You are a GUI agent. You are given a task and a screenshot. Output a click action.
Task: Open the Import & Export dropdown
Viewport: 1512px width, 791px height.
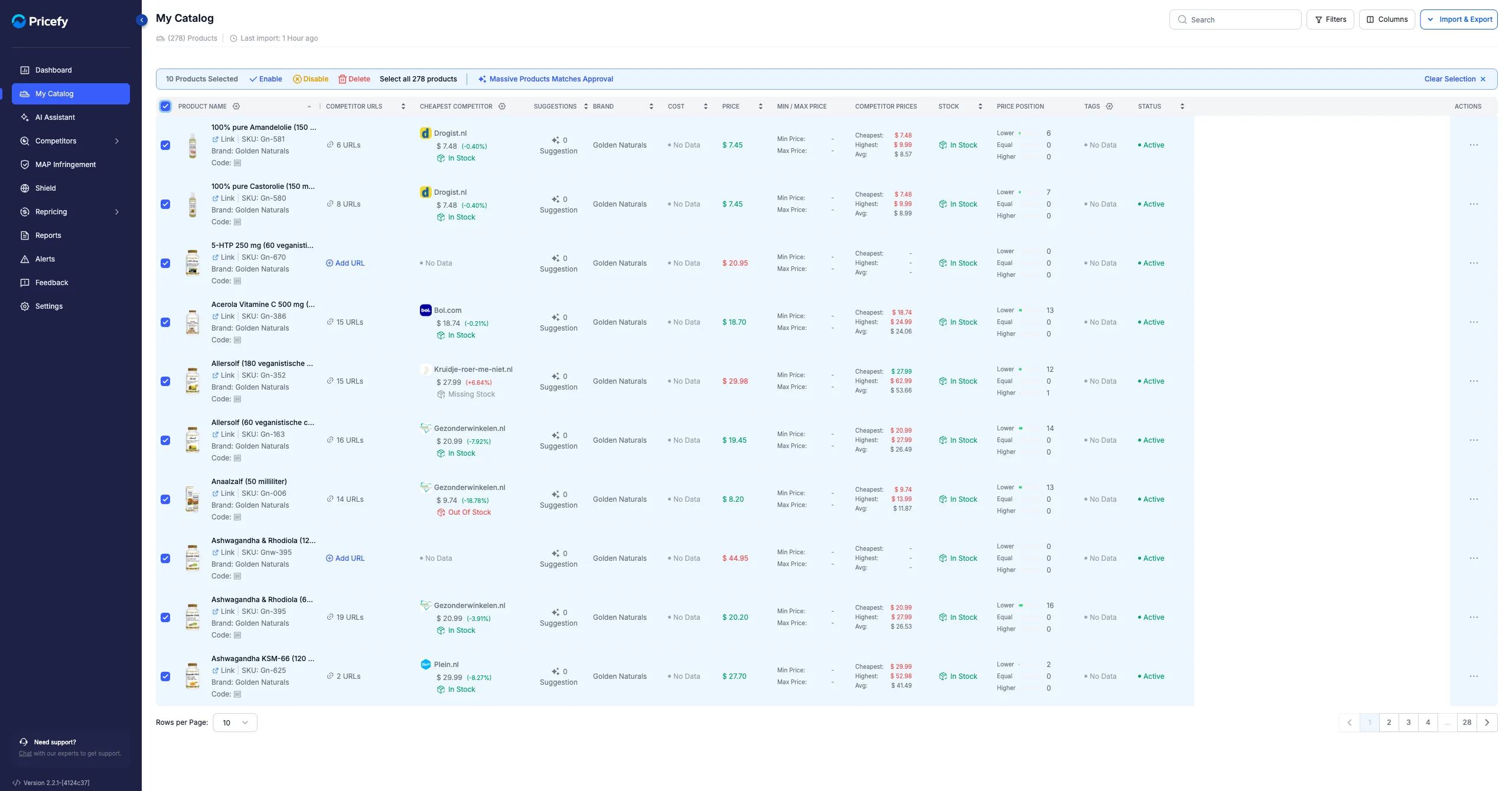point(1458,19)
